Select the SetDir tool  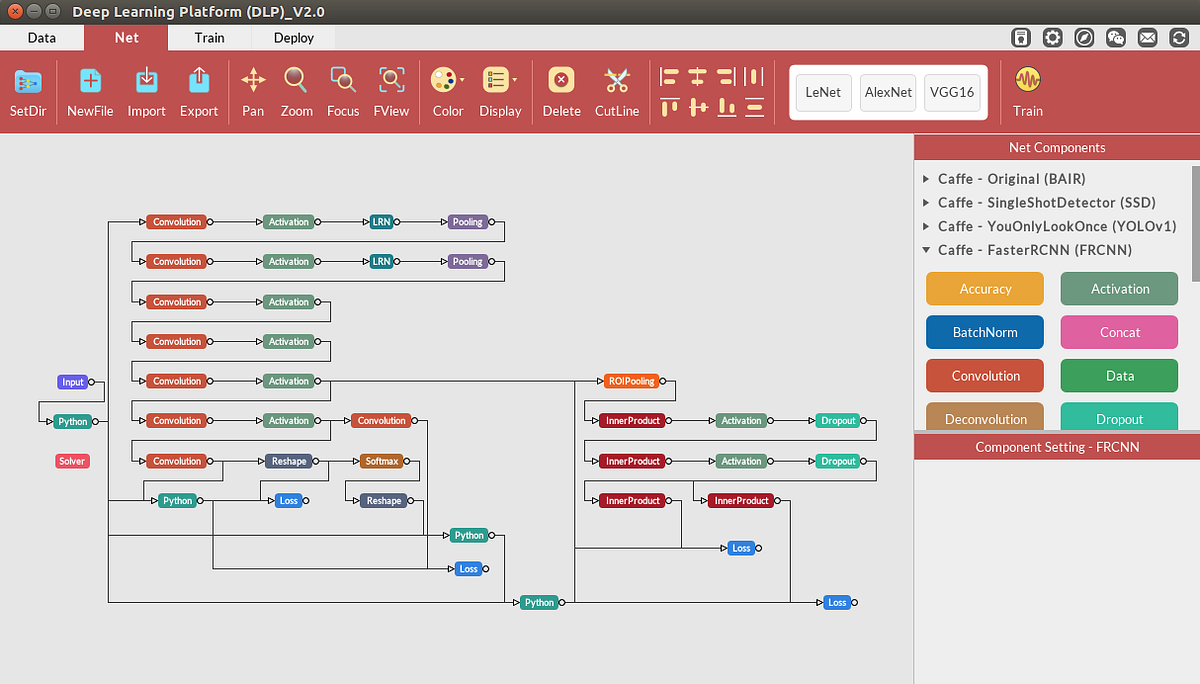point(27,91)
